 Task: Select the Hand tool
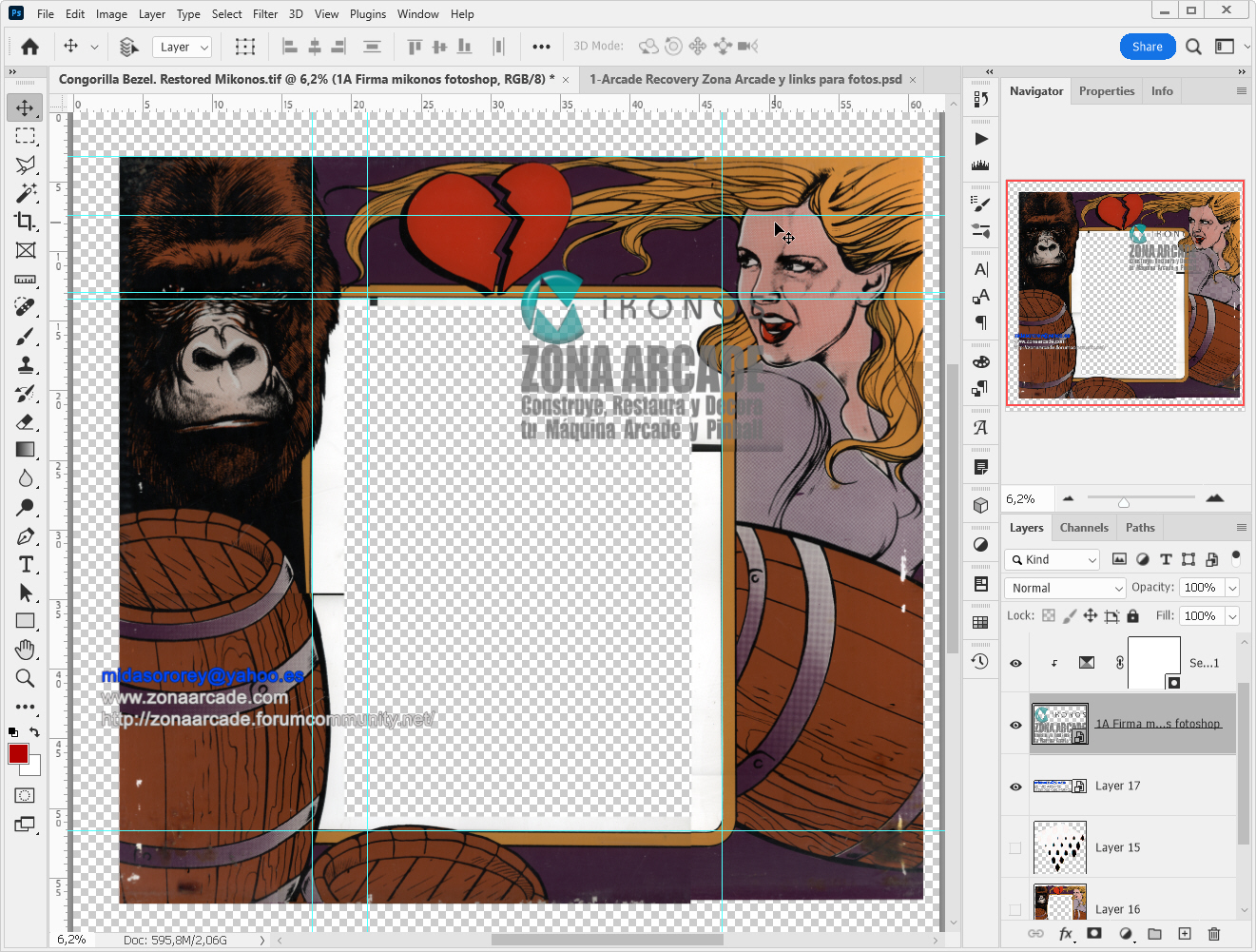25,650
